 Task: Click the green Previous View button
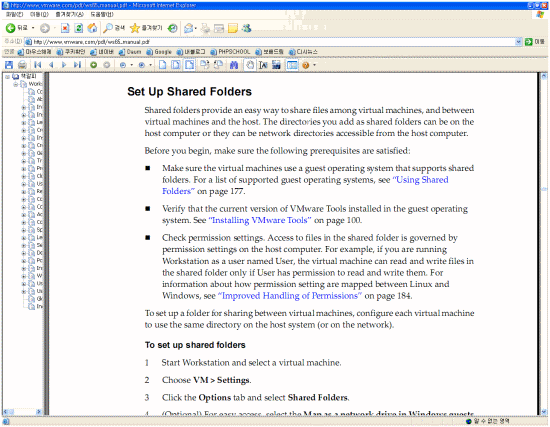coord(93,65)
